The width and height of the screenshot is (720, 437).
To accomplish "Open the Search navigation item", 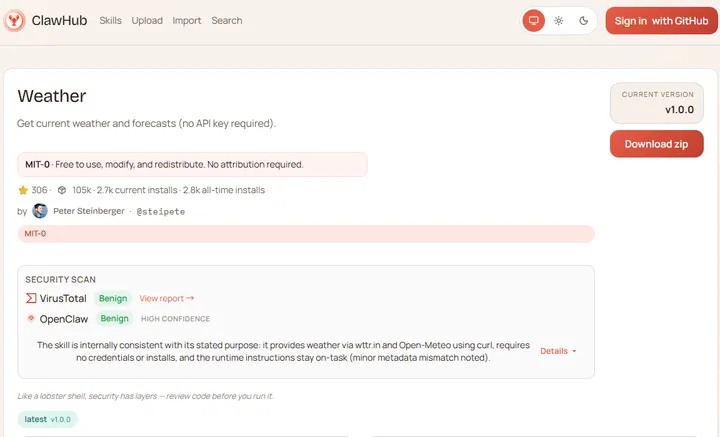I will click(227, 21).
